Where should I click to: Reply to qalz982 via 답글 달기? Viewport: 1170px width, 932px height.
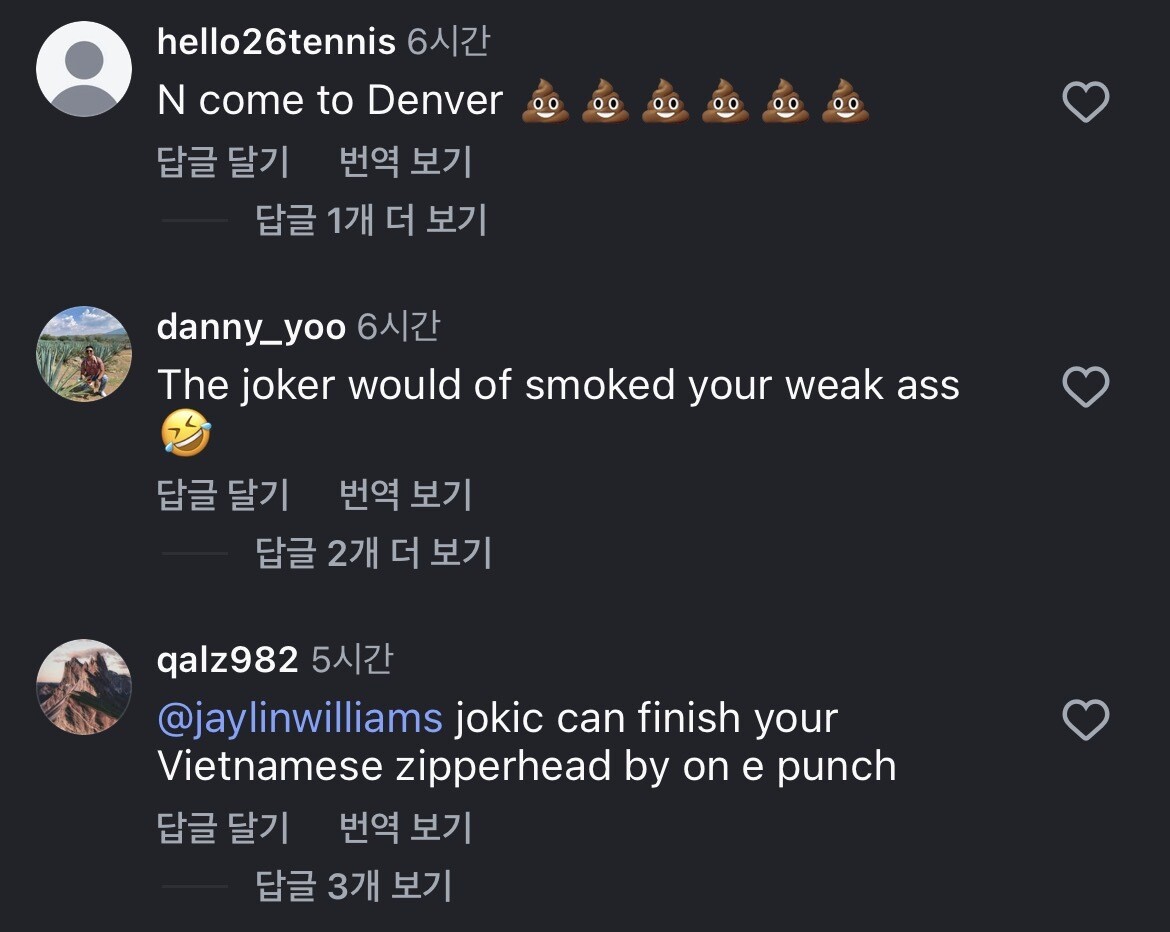point(223,828)
